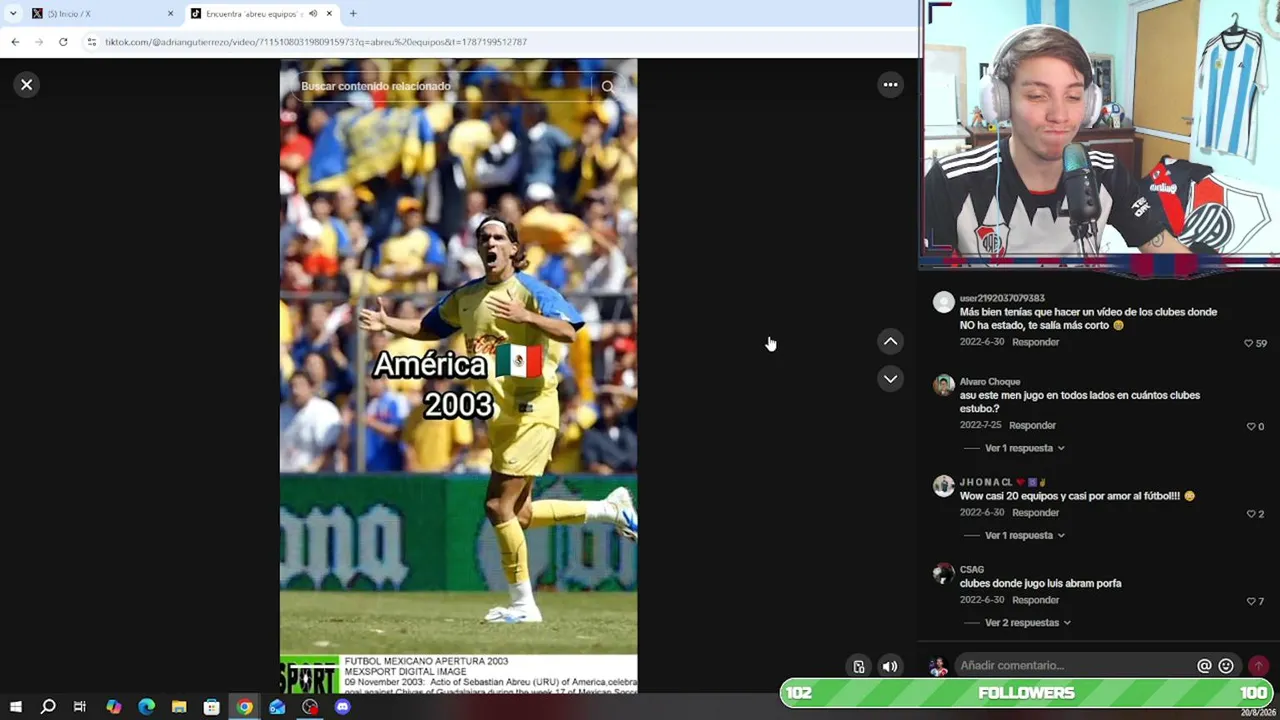Click the video frame showing 'América 2003'

pos(458,376)
